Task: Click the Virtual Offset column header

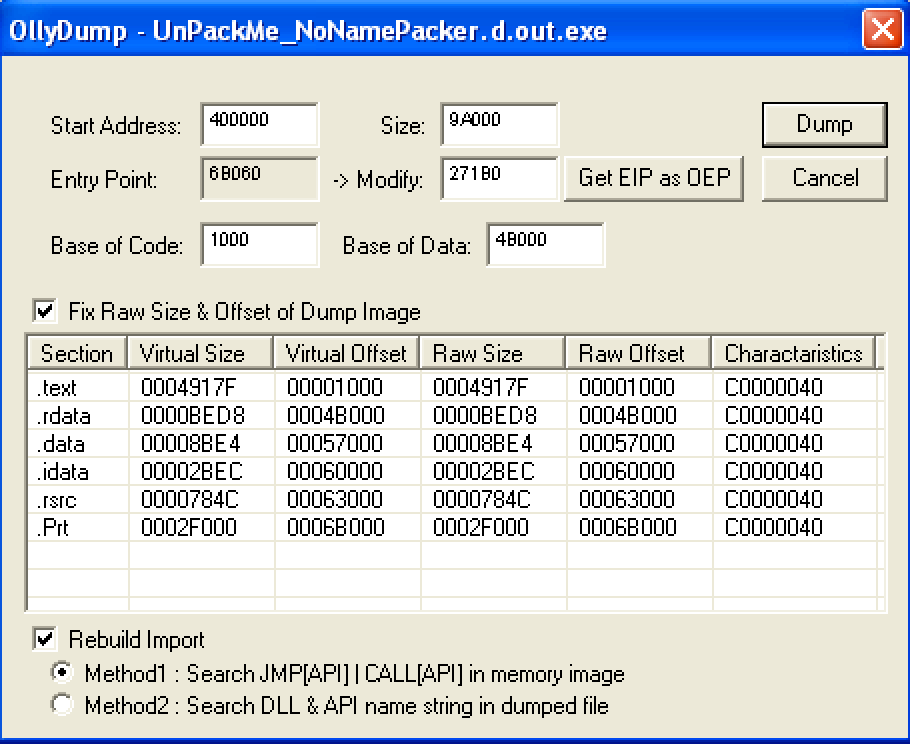Action: (346, 353)
